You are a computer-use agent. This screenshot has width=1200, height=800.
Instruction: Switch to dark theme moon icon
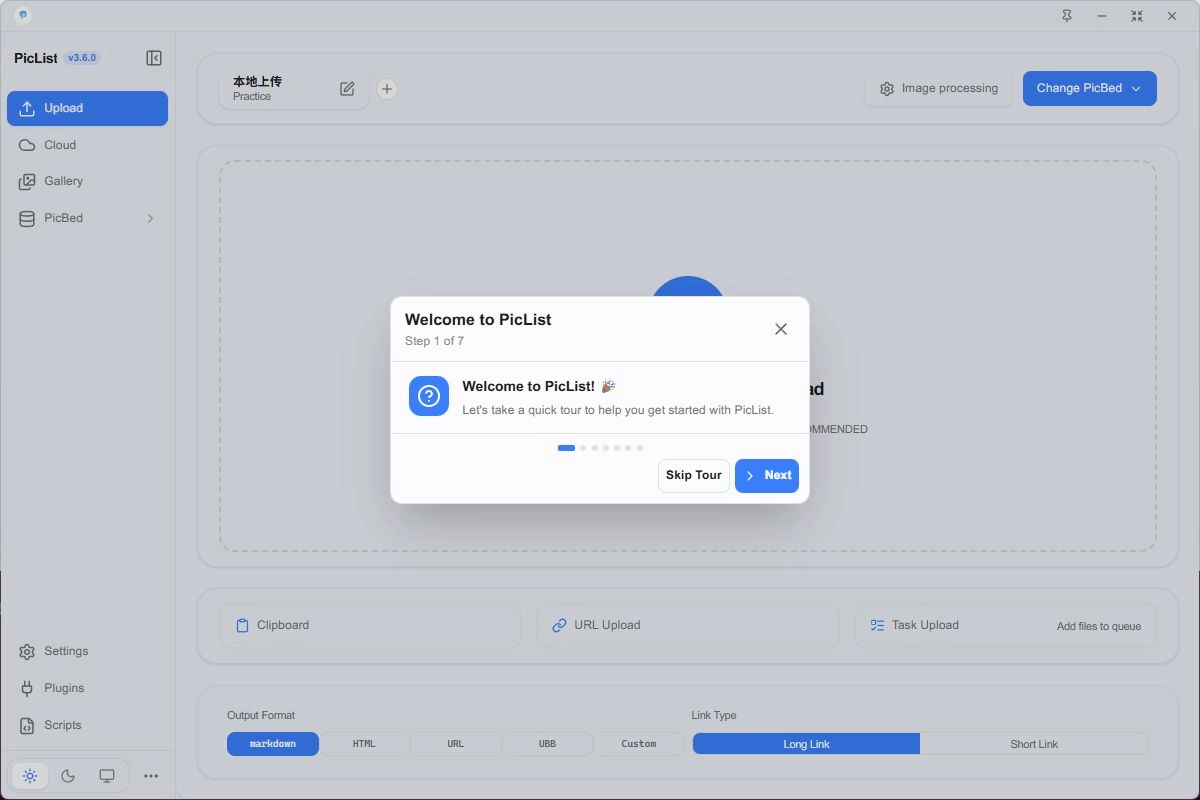[68, 776]
